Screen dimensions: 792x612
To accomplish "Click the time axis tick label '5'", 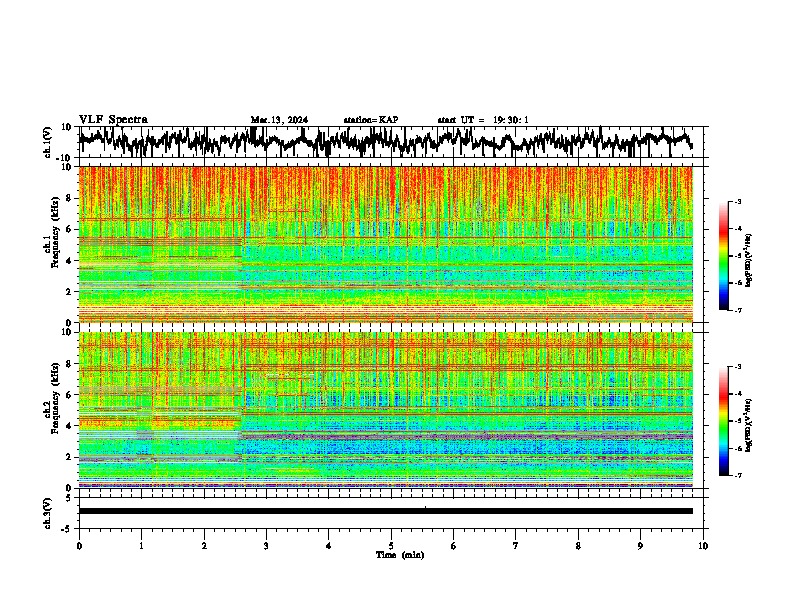I will (x=391, y=545).
